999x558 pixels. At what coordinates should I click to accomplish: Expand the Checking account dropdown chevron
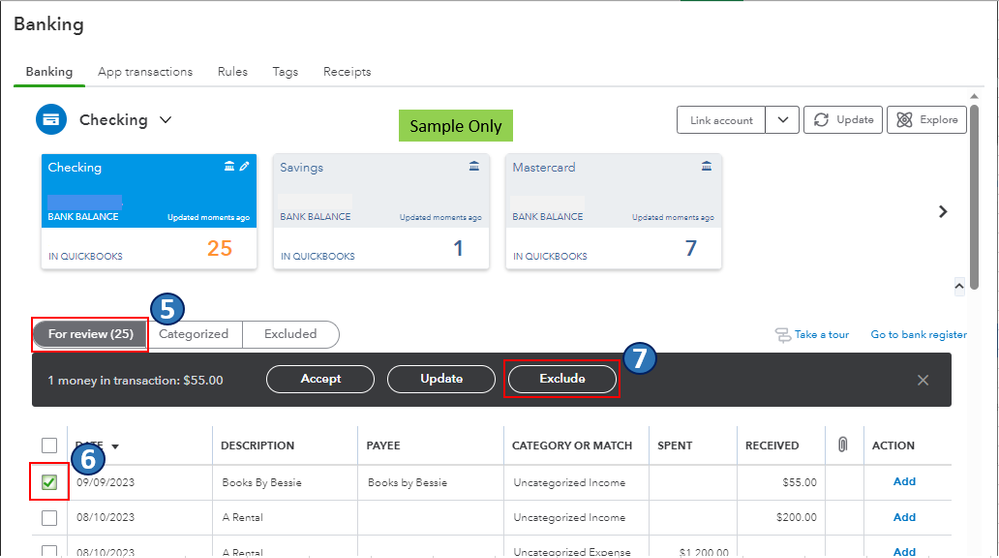[166, 120]
